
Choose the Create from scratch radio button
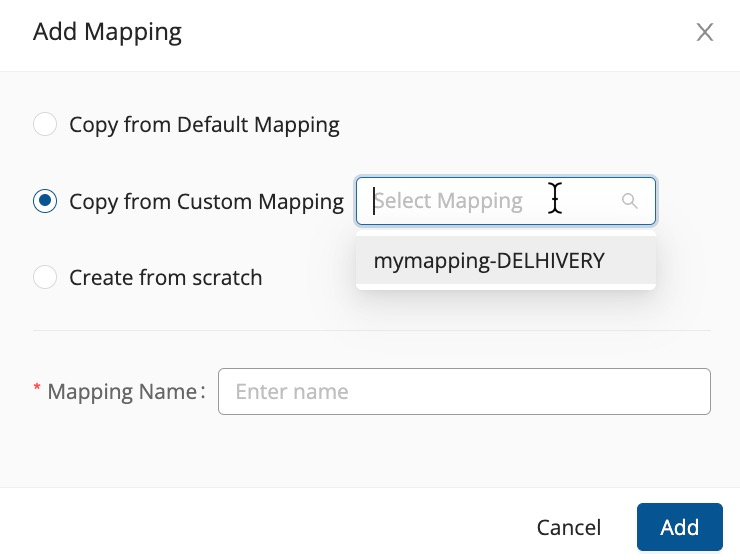click(45, 277)
